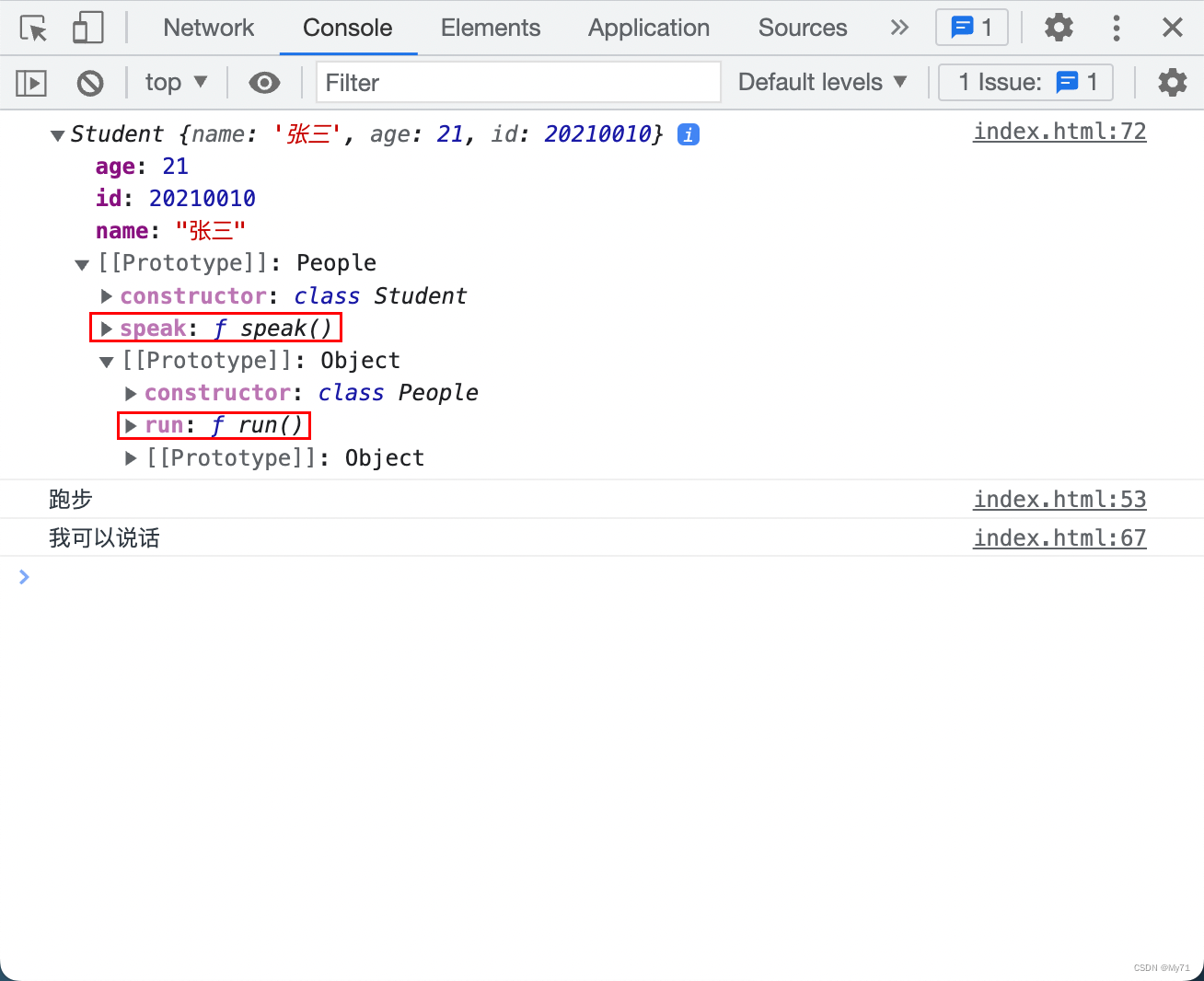
Task: Create a live expression with the eye icon
Action: pos(264,83)
